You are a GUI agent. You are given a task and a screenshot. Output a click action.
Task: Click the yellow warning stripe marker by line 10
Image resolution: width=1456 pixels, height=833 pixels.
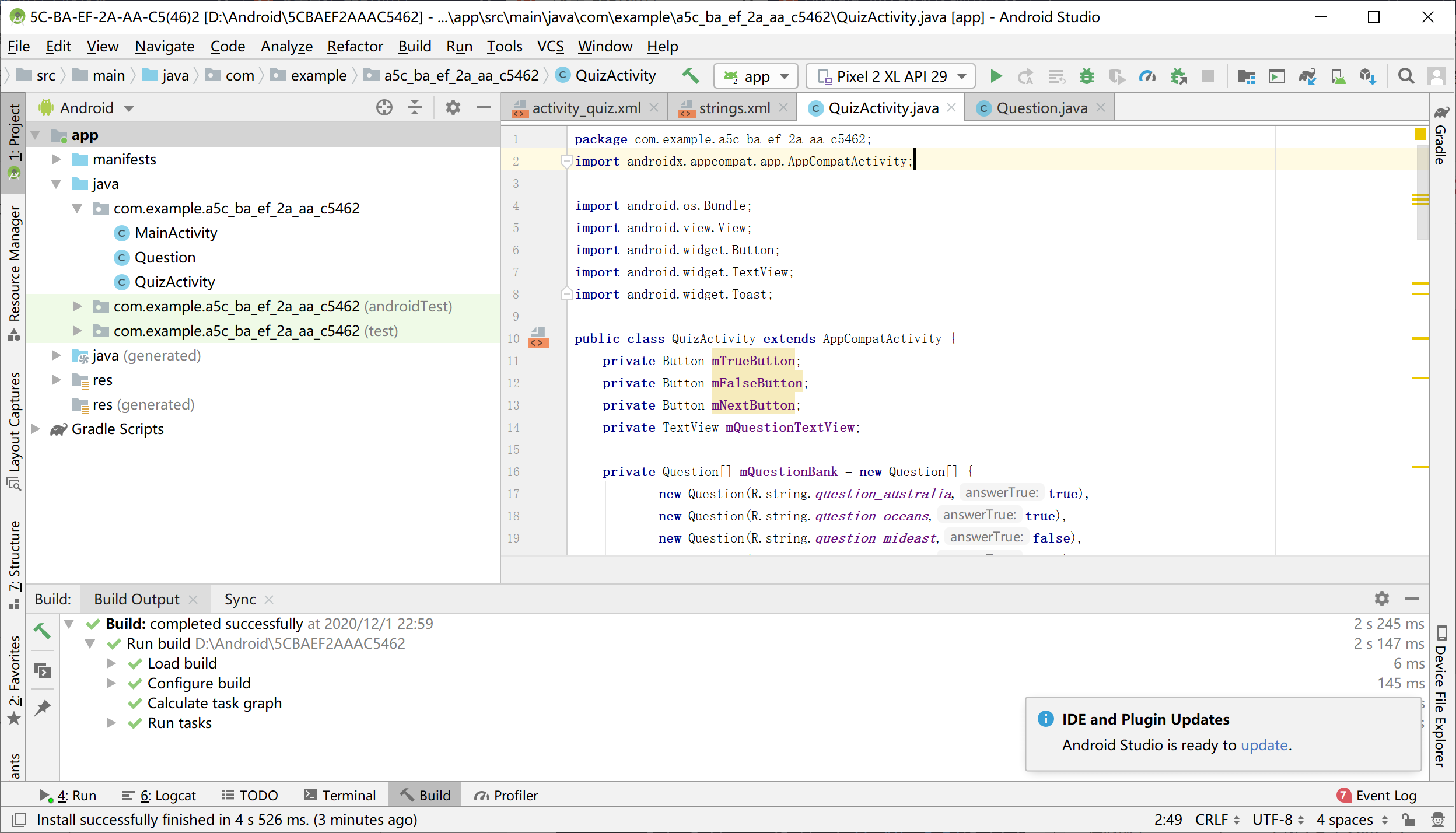coord(1420,338)
